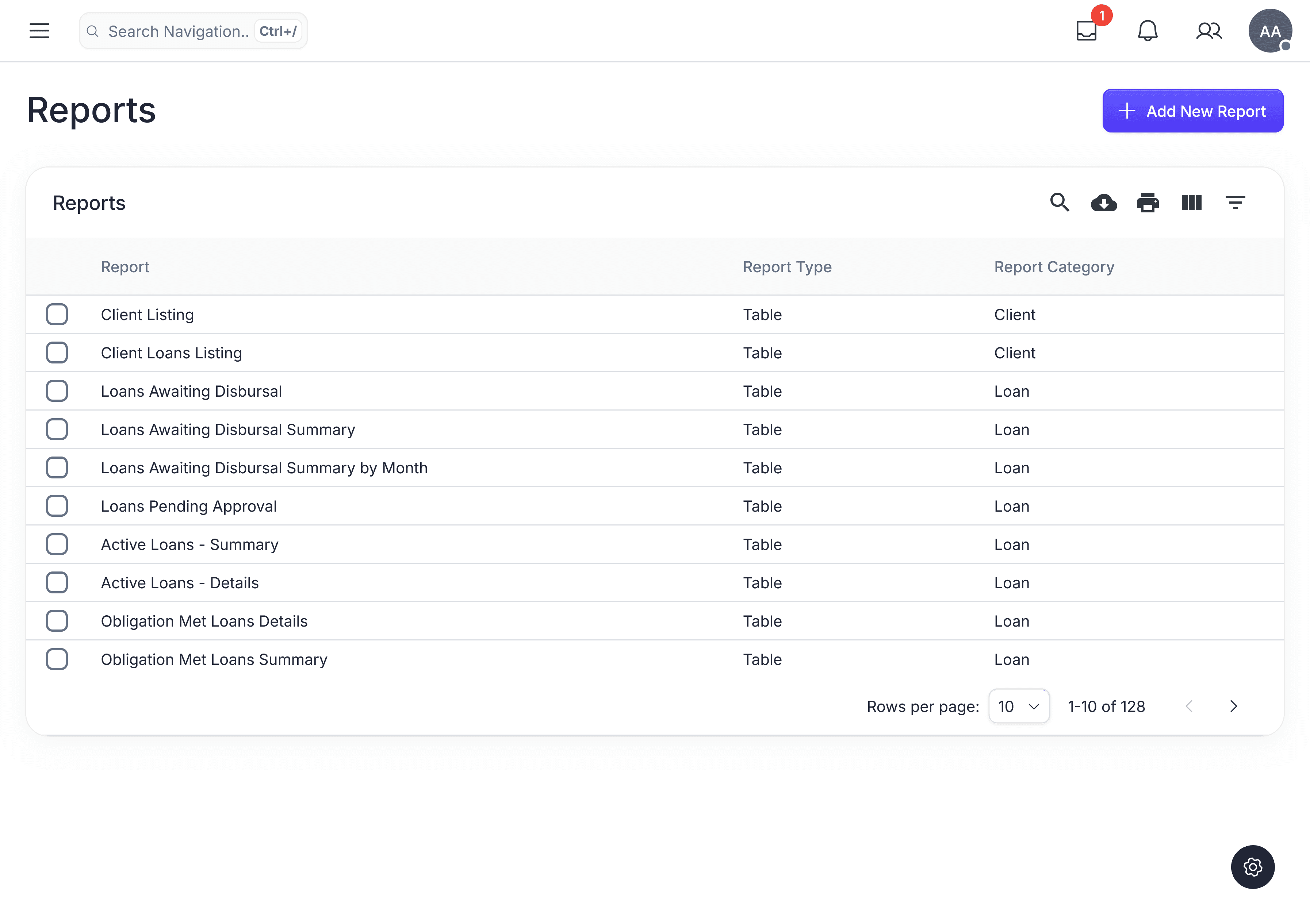This screenshot has height=924, width=1310.
Task: Open the filter table icon
Action: point(1235,203)
